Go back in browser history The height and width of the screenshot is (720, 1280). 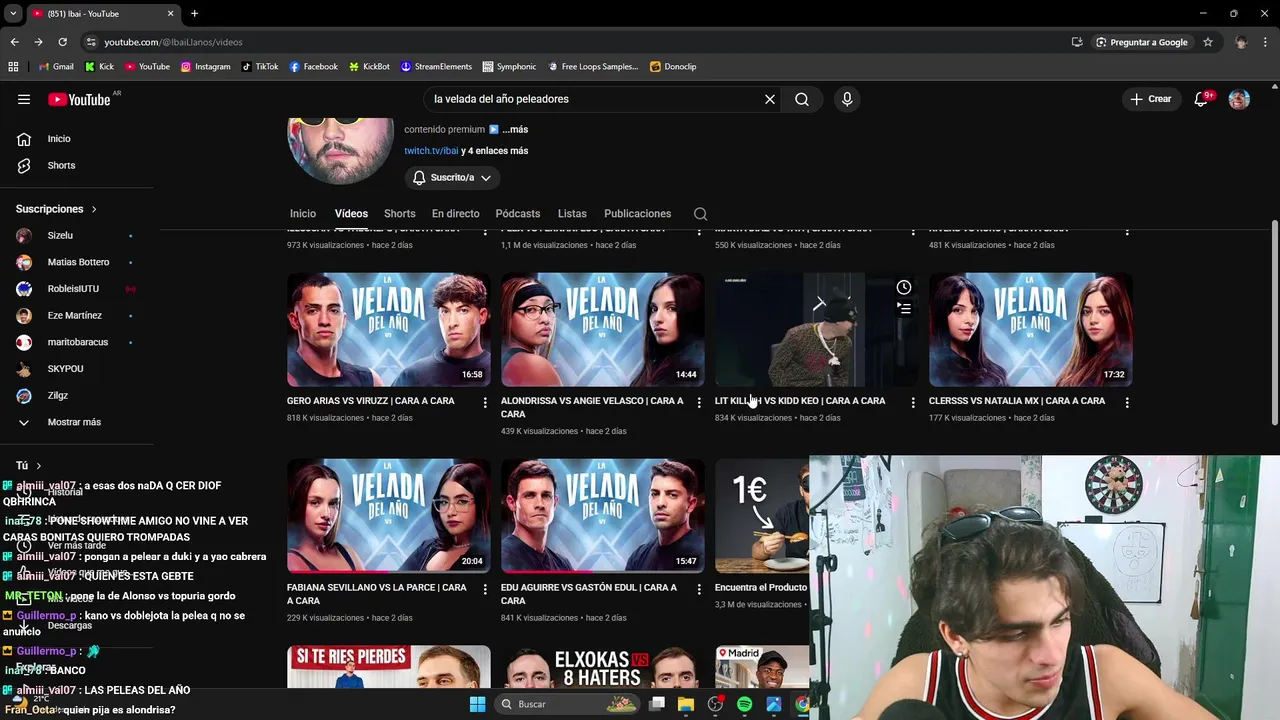[x=14, y=42]
